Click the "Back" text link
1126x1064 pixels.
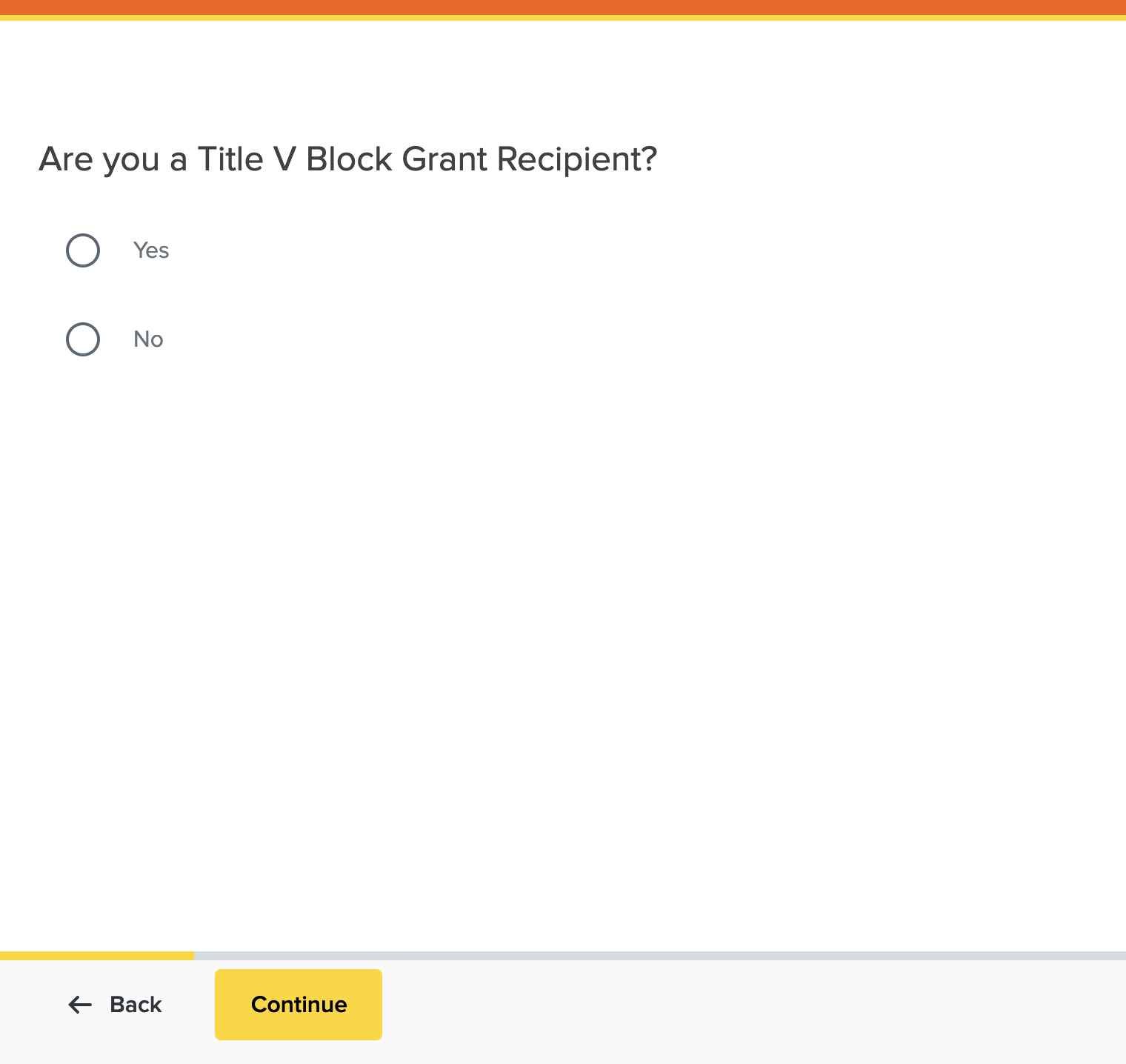pos(136,1005)
